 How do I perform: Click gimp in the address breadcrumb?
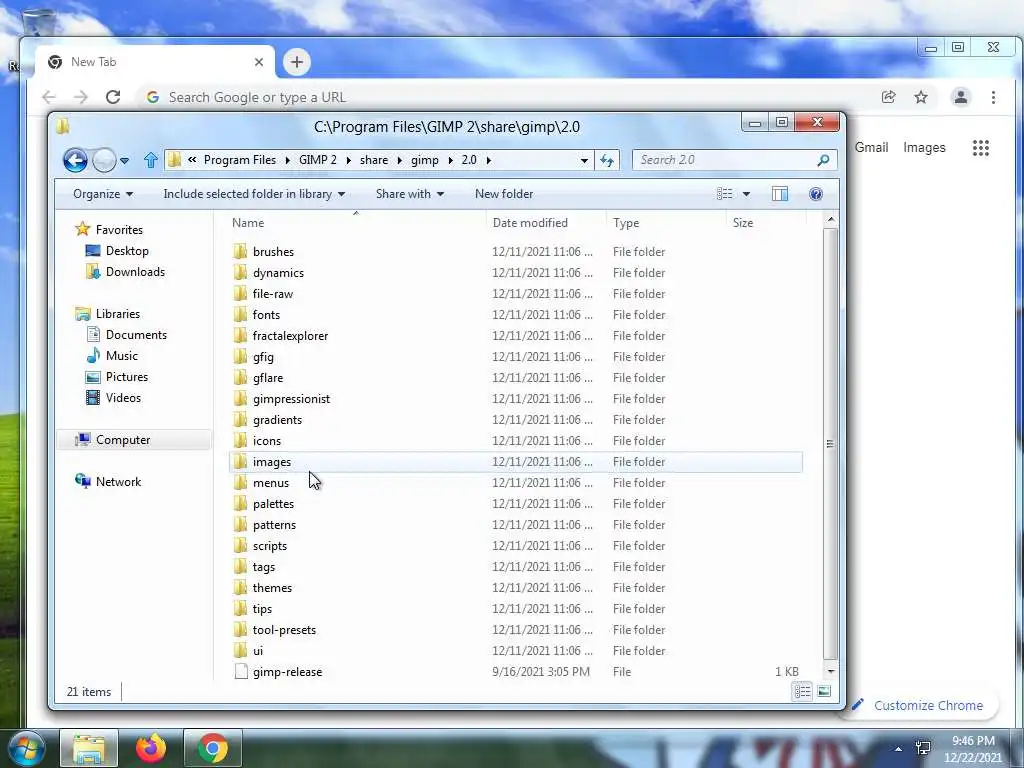[x=424, y=160]
